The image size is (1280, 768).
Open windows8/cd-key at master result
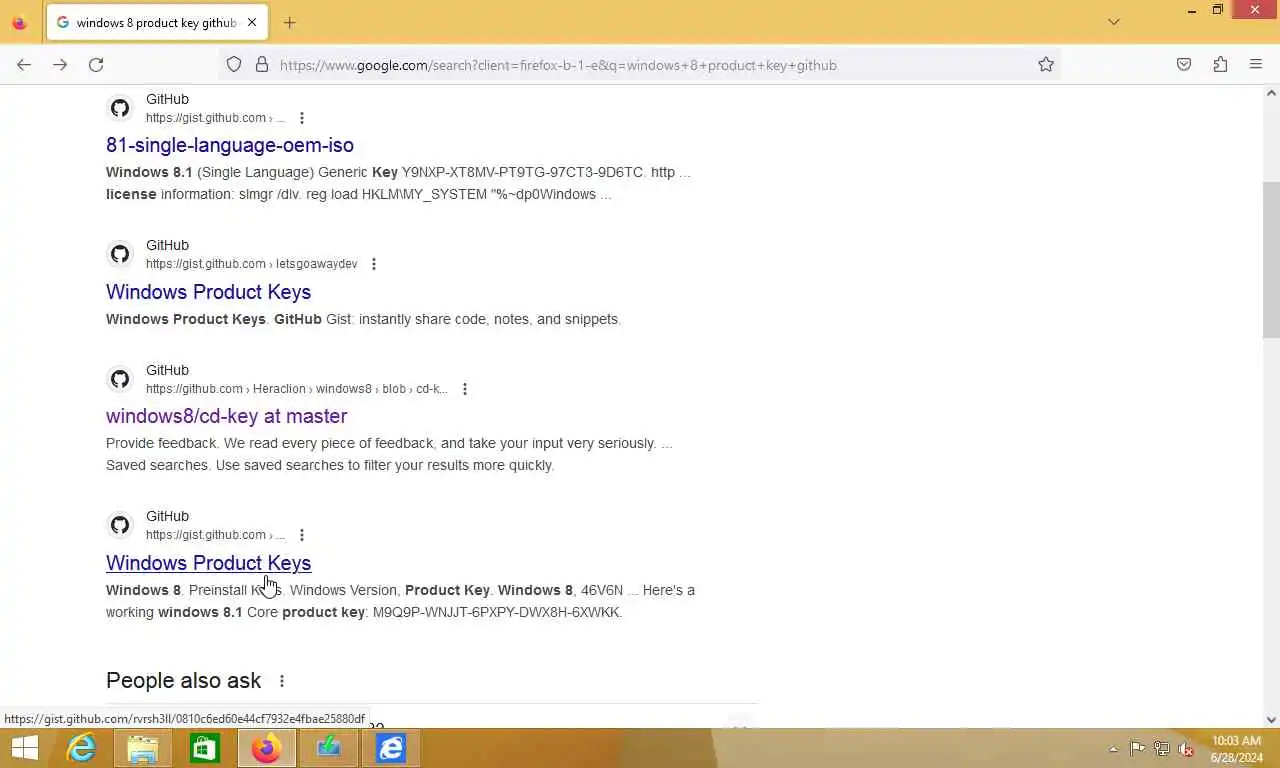point(226,416)
